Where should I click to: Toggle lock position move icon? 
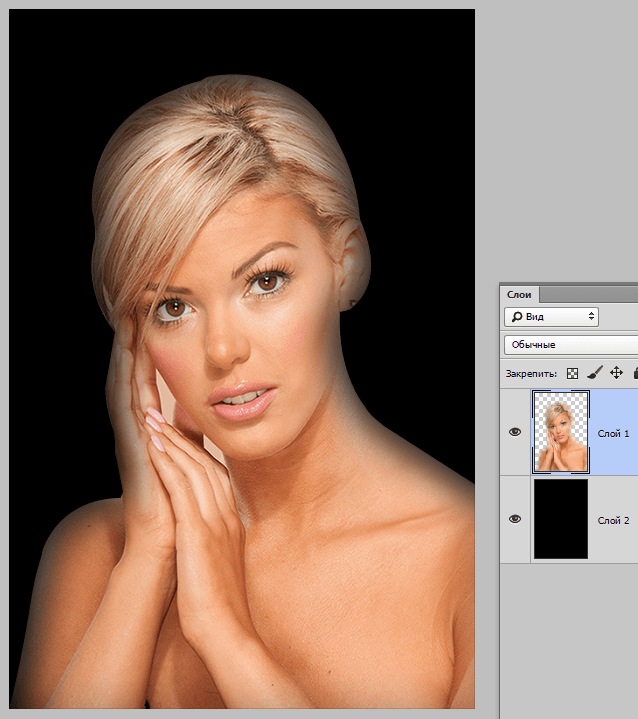tap(616, 373)
